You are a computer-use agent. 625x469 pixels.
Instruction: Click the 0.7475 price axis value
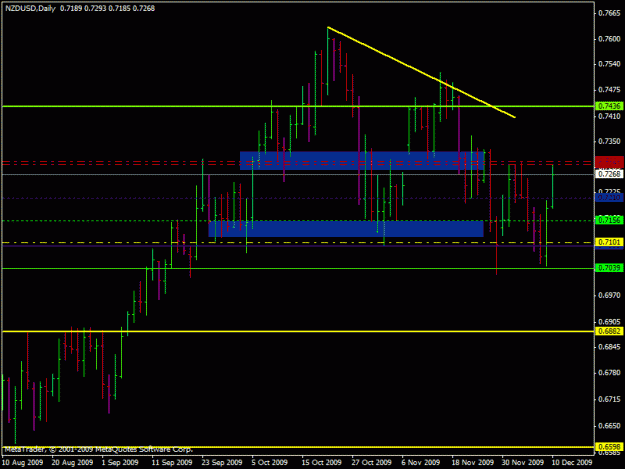[x=609, y=90]
